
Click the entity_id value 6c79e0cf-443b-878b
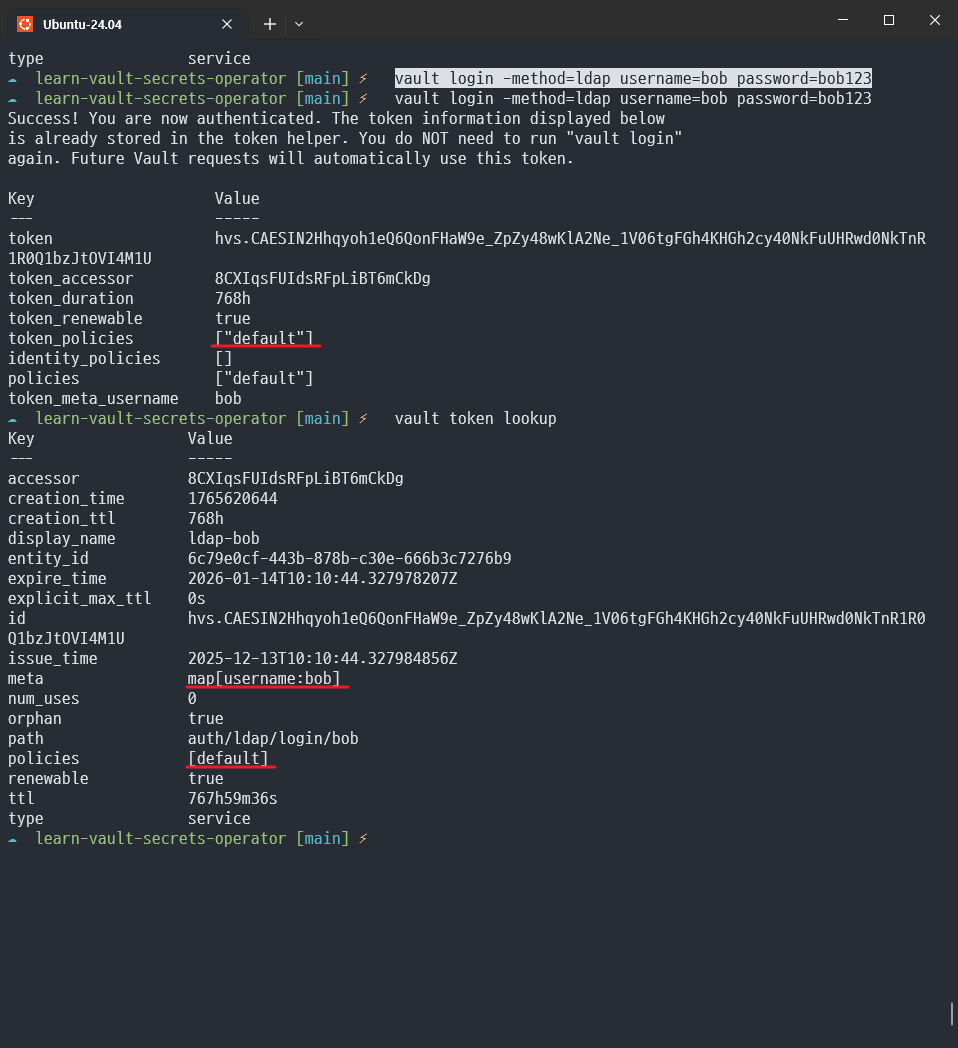click(x=349, y=559)
